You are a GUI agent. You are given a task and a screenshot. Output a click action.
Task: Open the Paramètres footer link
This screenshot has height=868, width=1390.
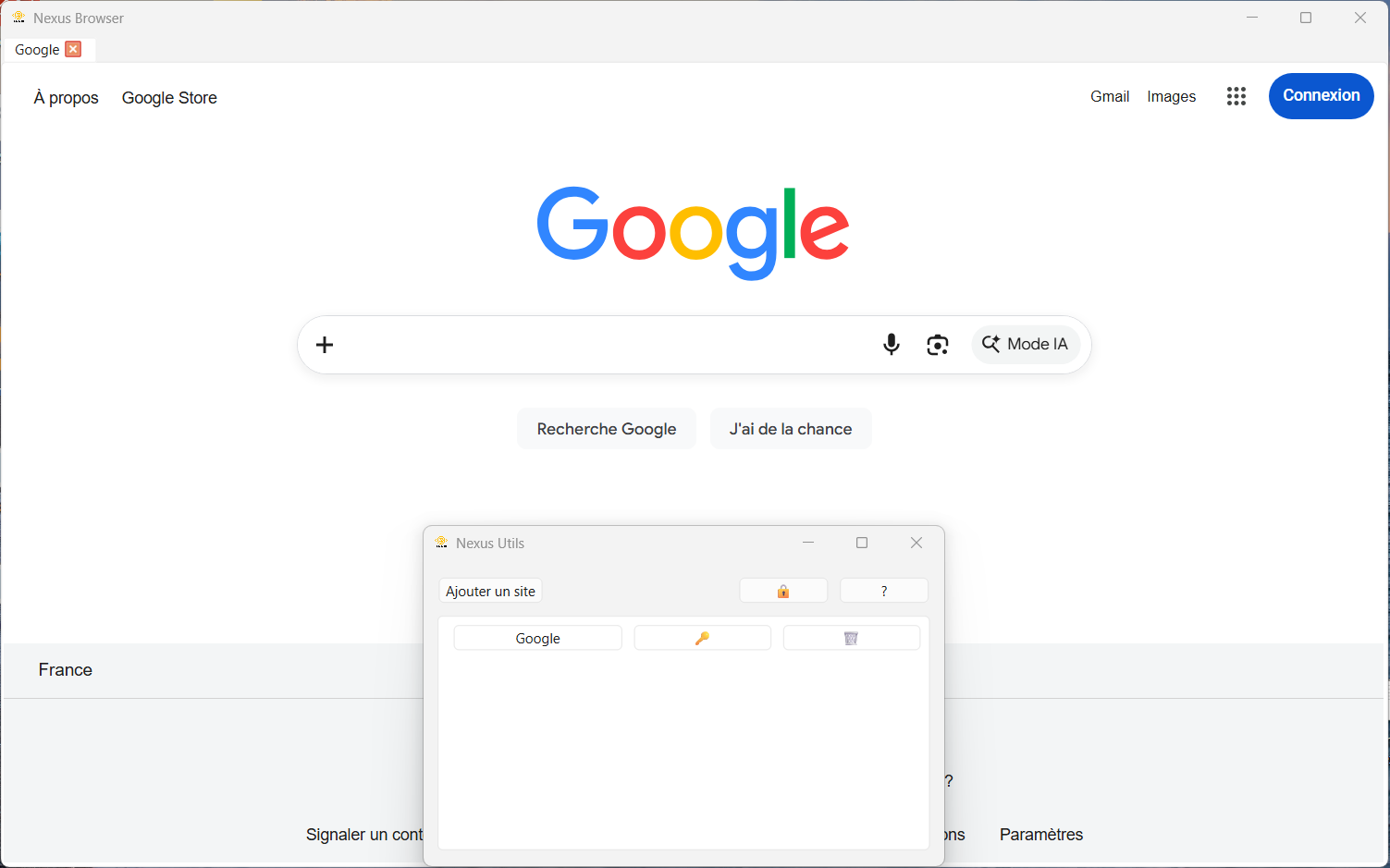pos(1041,835)
